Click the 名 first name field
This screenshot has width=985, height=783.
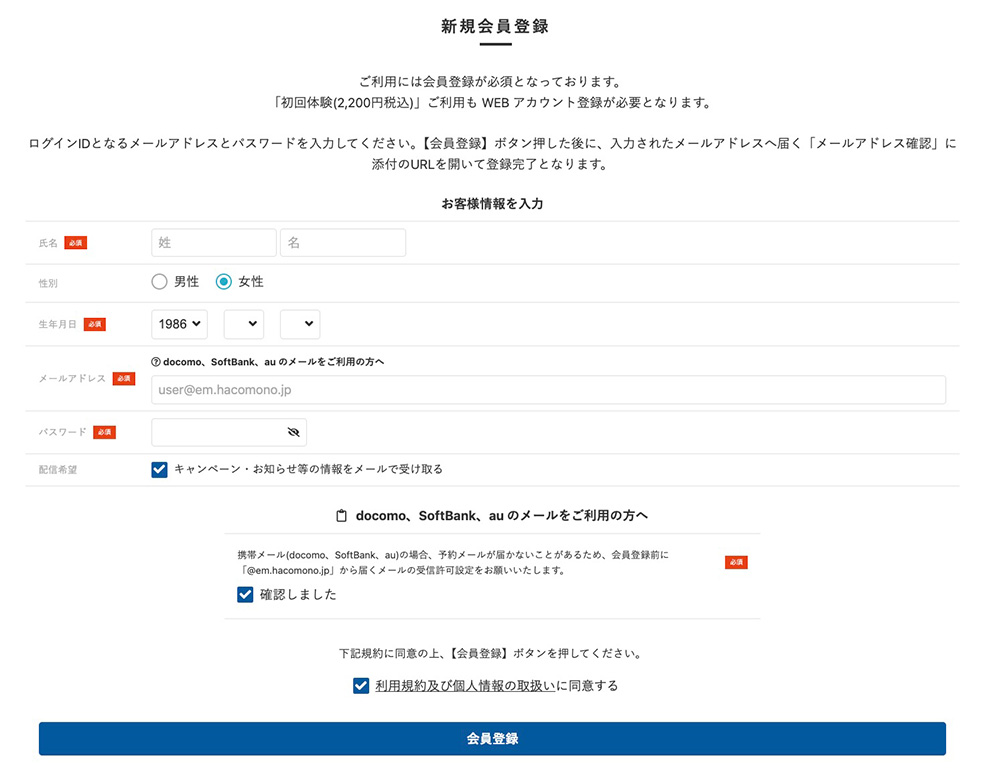(343, 243)
